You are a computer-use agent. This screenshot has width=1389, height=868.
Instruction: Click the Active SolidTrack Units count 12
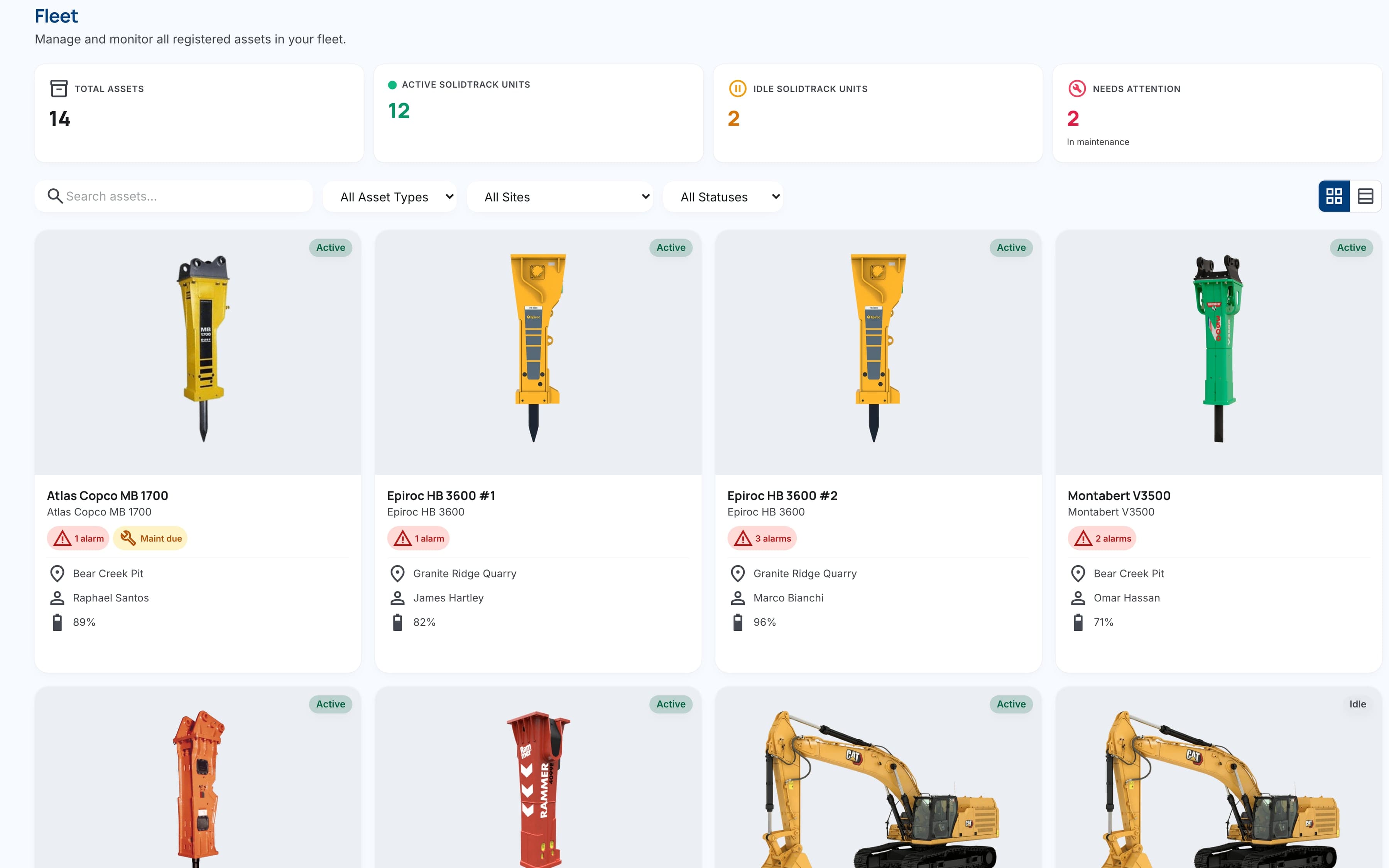(x=399, y=111)
